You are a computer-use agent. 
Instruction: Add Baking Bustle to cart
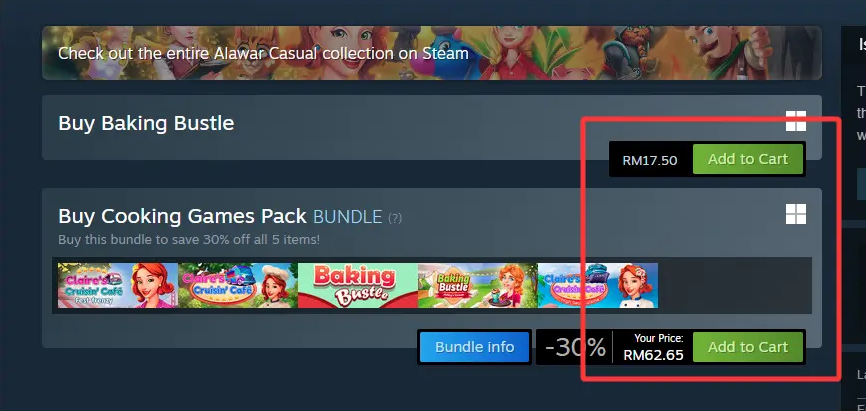[748, 159]
